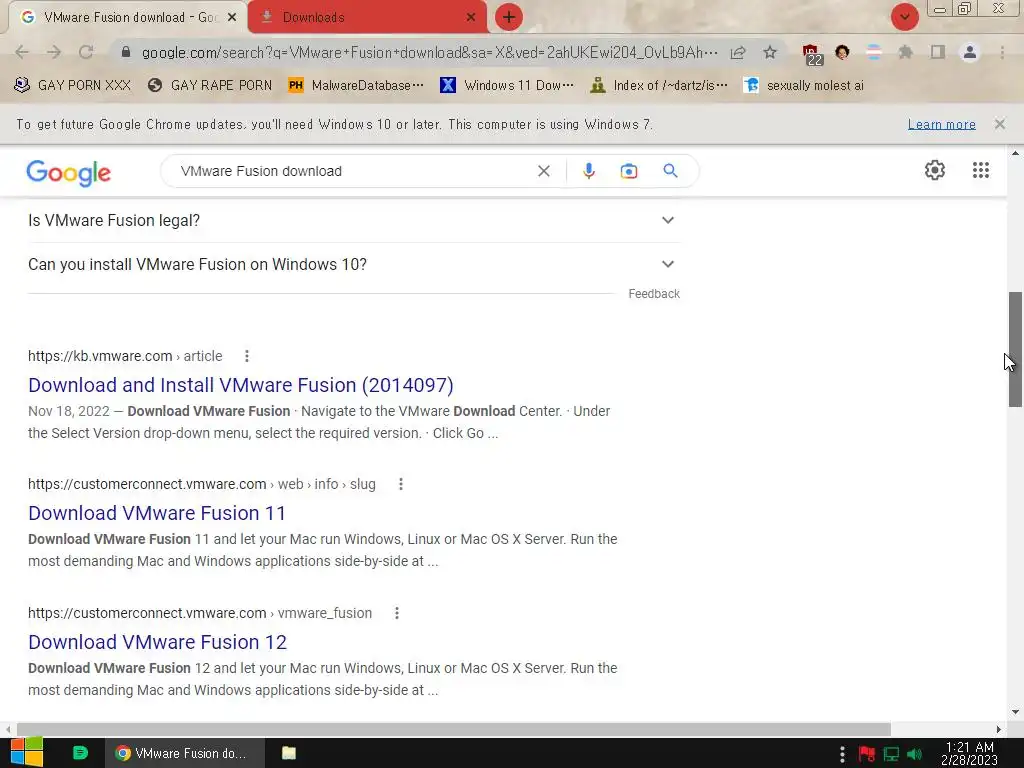This screenshot has width=1024, height=768.
Task: Open the Windows Start menu
Action: pos(27,753)
